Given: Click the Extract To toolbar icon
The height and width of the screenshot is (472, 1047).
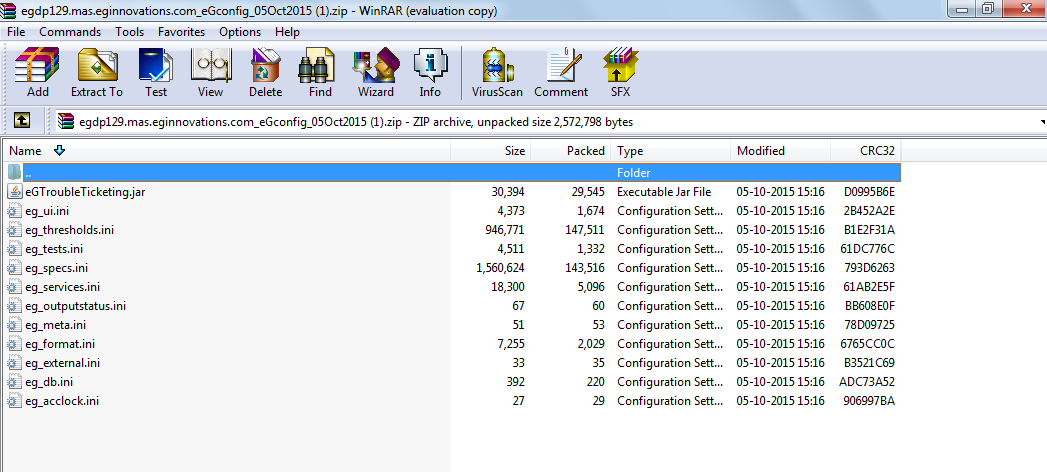Looking at the screenshot, I should click(97, 65).
